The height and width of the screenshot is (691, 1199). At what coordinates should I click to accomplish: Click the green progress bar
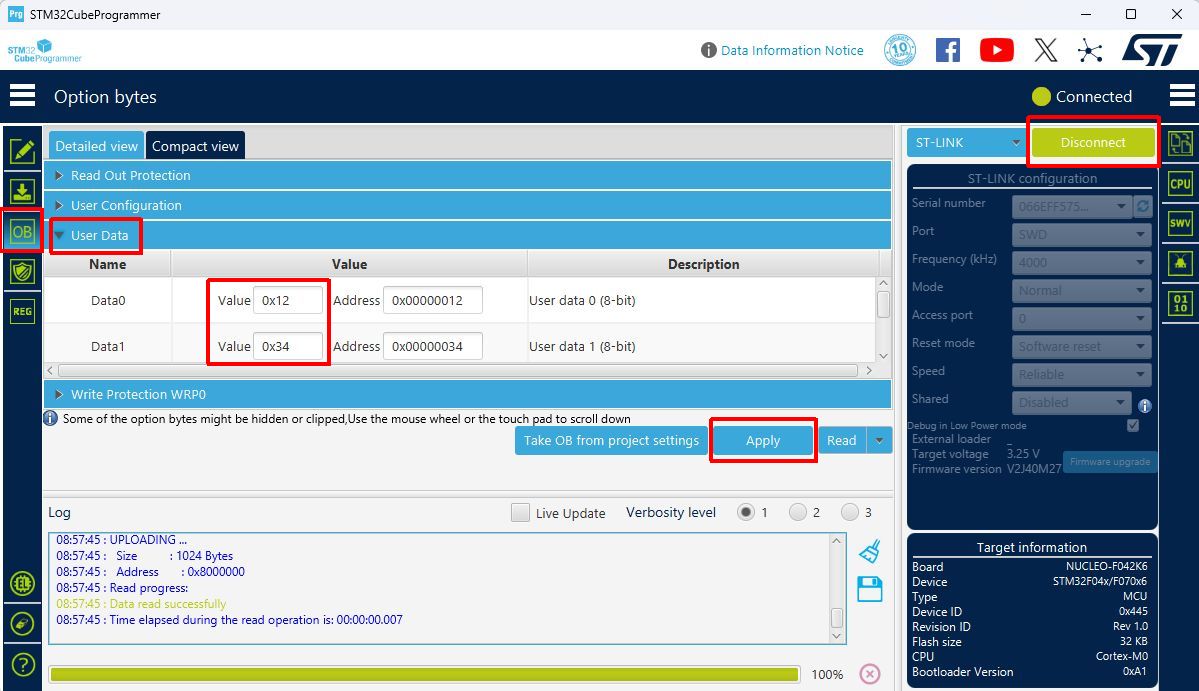pyautogui.click(x=424, y=674)
